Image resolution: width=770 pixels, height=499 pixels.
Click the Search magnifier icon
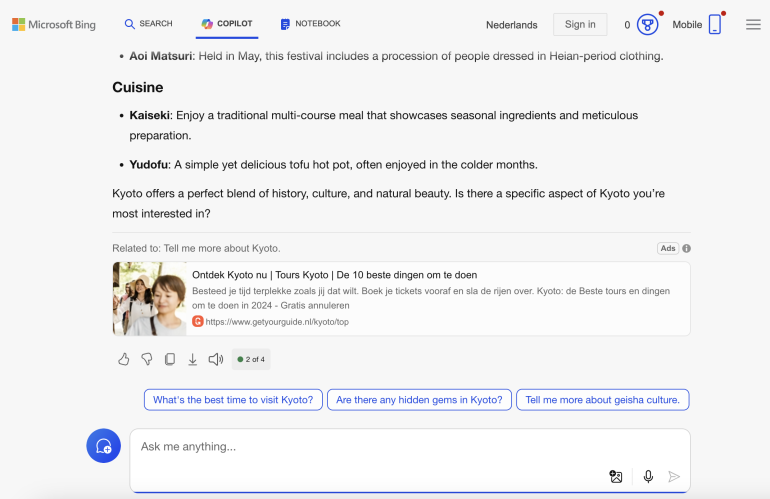(130, 24)
